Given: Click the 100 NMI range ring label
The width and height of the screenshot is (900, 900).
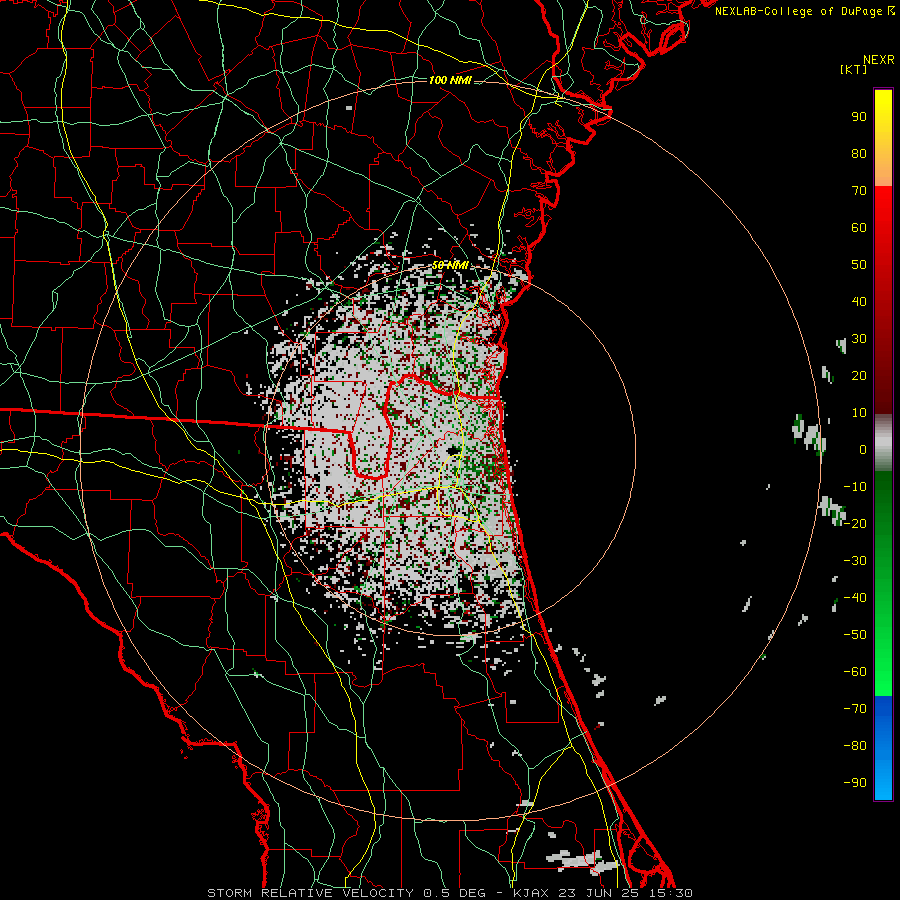Looking at the screenshot, I should point(450,80).
